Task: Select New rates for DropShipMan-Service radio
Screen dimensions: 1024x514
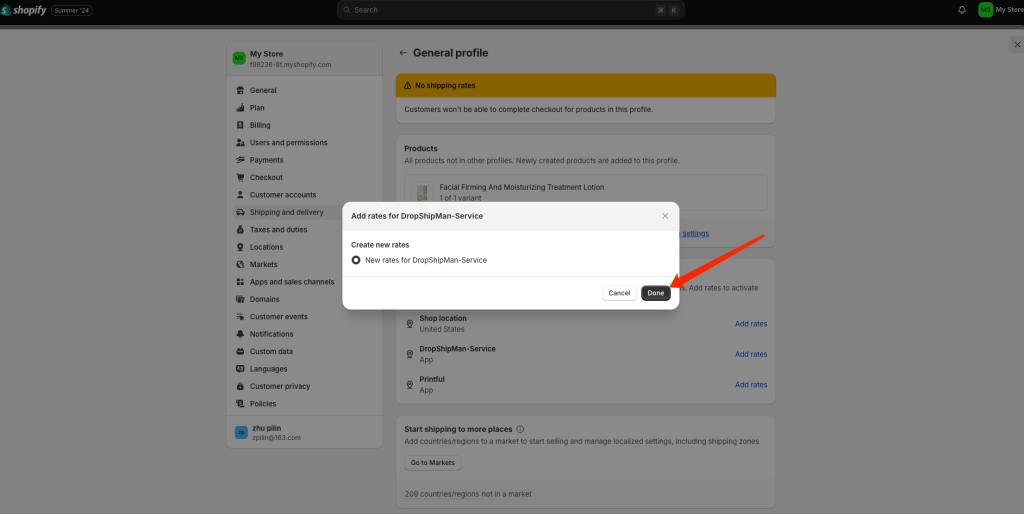Action: (x=356, y=260)
